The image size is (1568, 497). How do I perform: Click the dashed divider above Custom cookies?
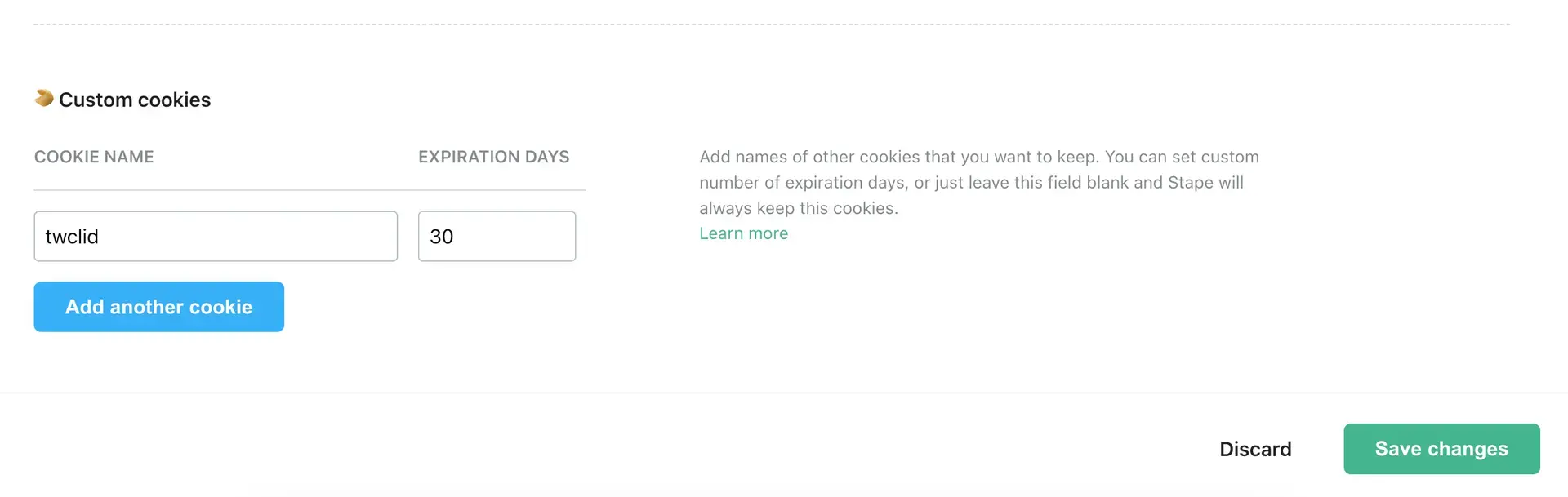(x=772, y=24)
